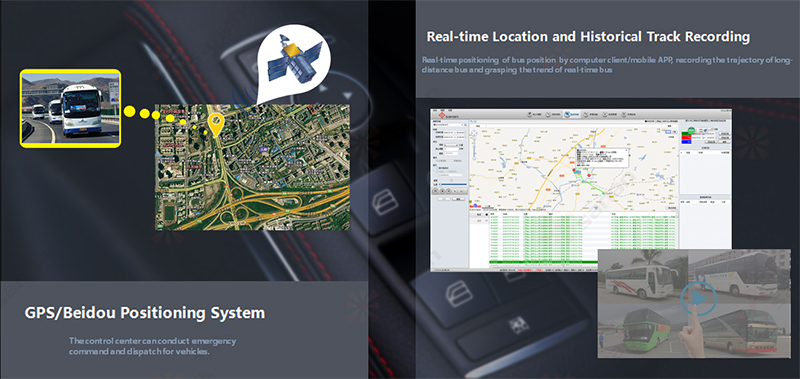
Task: Select the first tab in tracking software toolbar
Action: point(534,114)
